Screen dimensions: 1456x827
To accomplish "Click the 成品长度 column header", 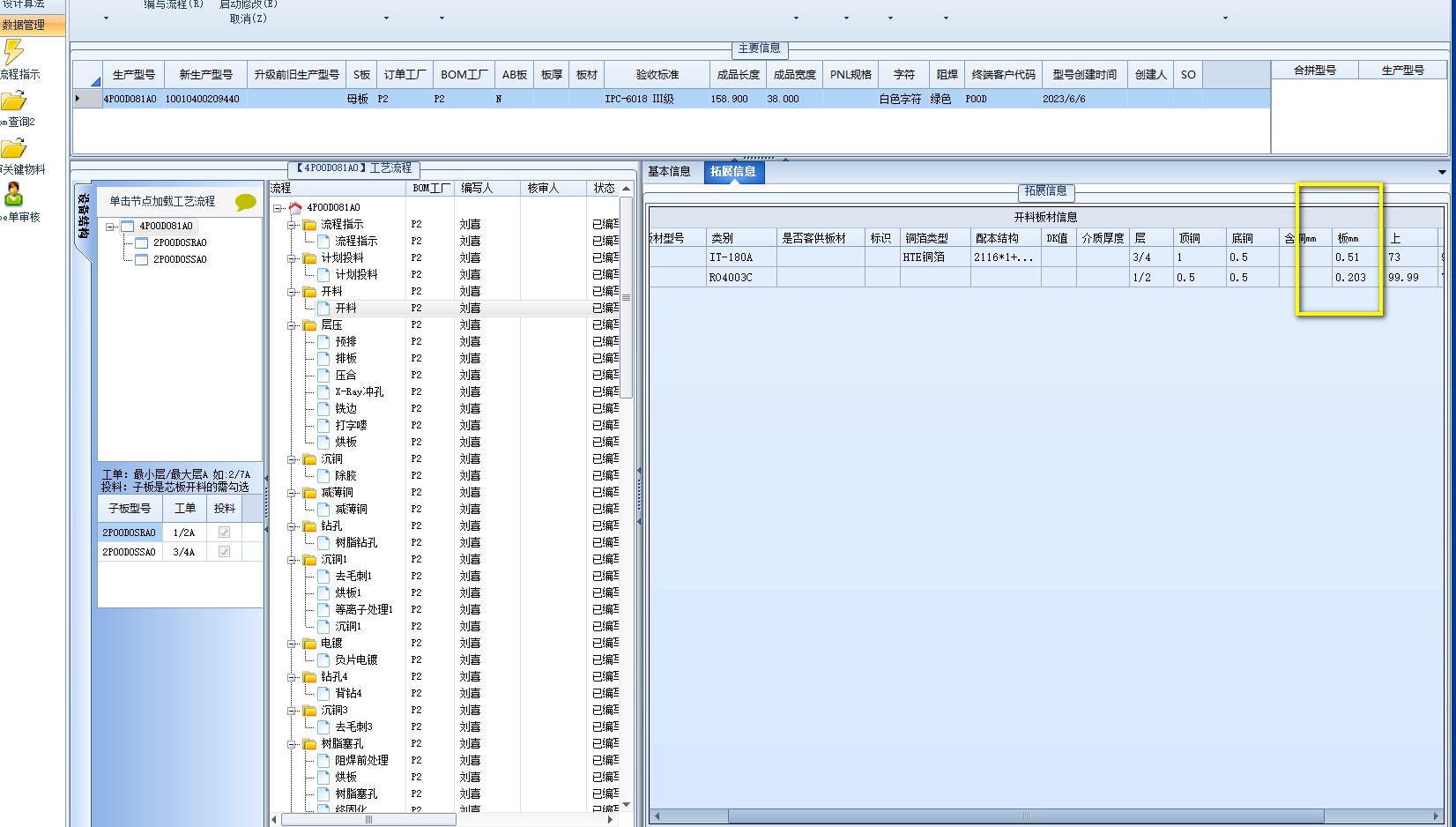I will 739,75.
